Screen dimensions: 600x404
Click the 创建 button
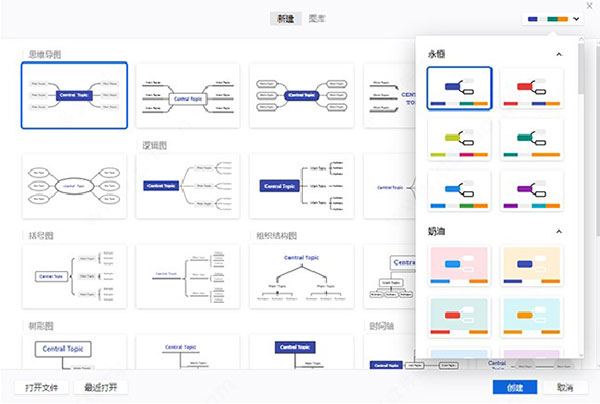click(514, 387)
